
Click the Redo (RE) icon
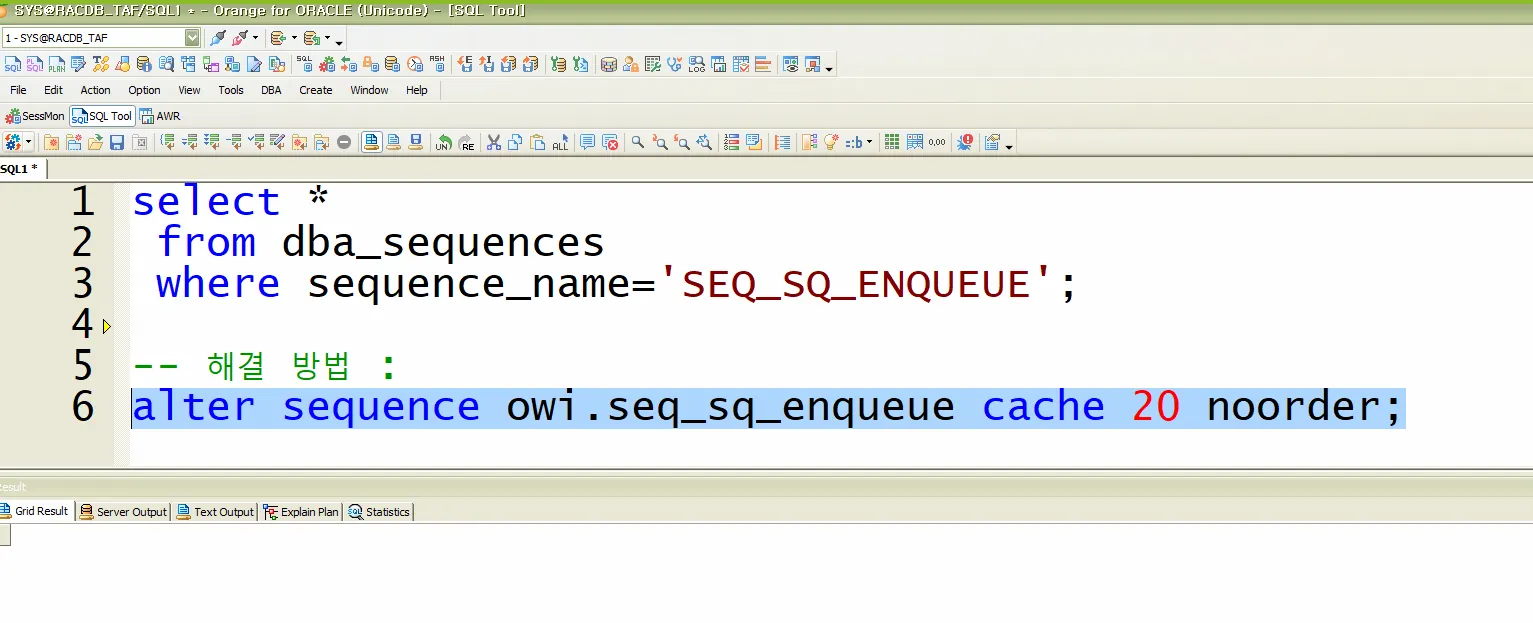(x=467, y=143)
